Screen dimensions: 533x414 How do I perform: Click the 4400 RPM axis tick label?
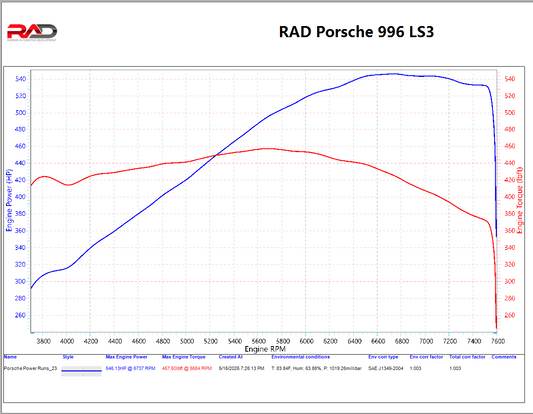[x=115, y=341]
